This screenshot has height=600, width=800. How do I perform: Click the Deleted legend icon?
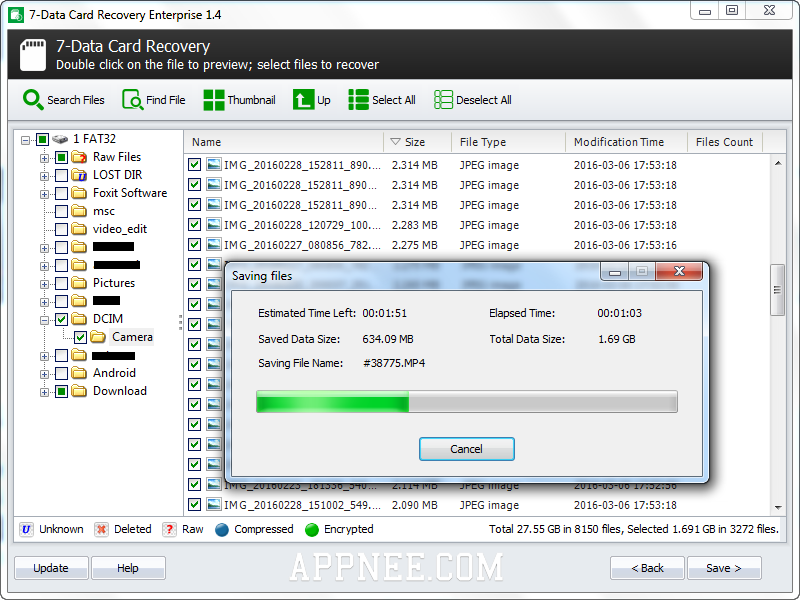click(x=102, y=529)
